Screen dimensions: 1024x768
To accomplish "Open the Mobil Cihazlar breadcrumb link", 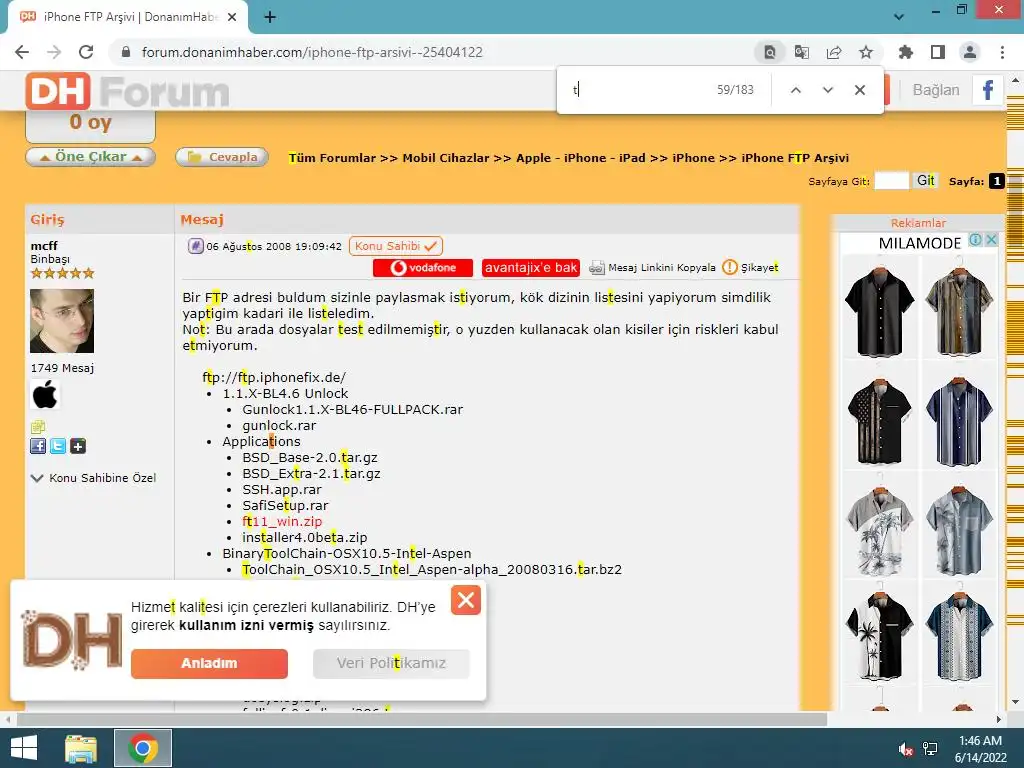I will 445,158.
